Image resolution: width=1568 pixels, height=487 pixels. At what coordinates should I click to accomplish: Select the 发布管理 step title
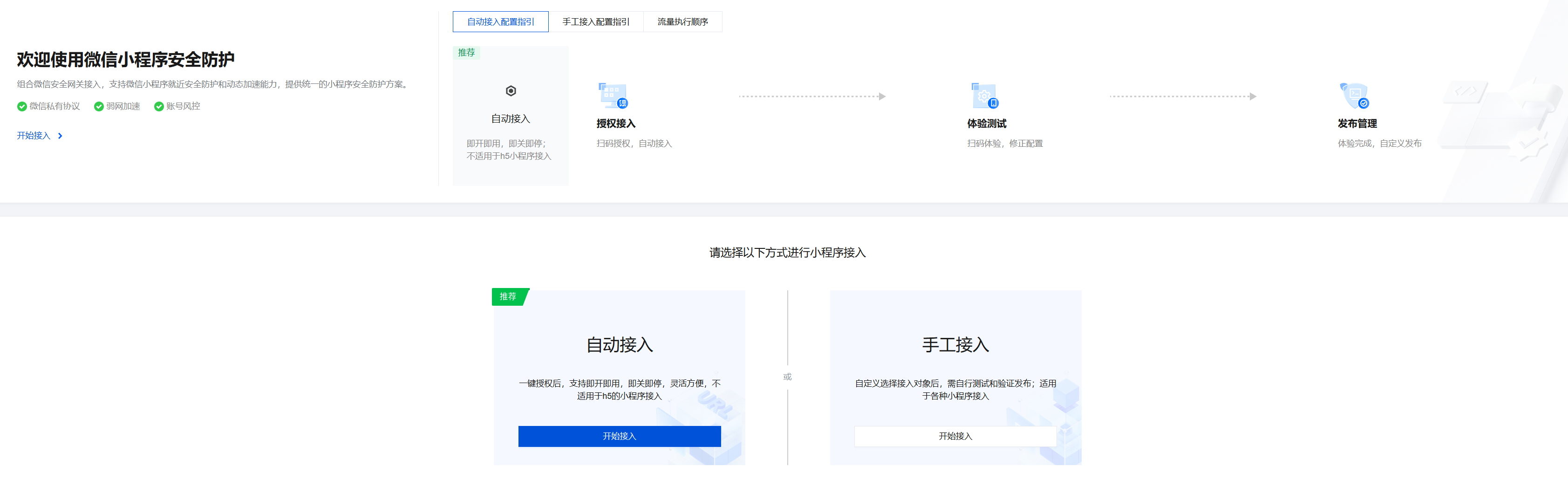point(1357,123)
